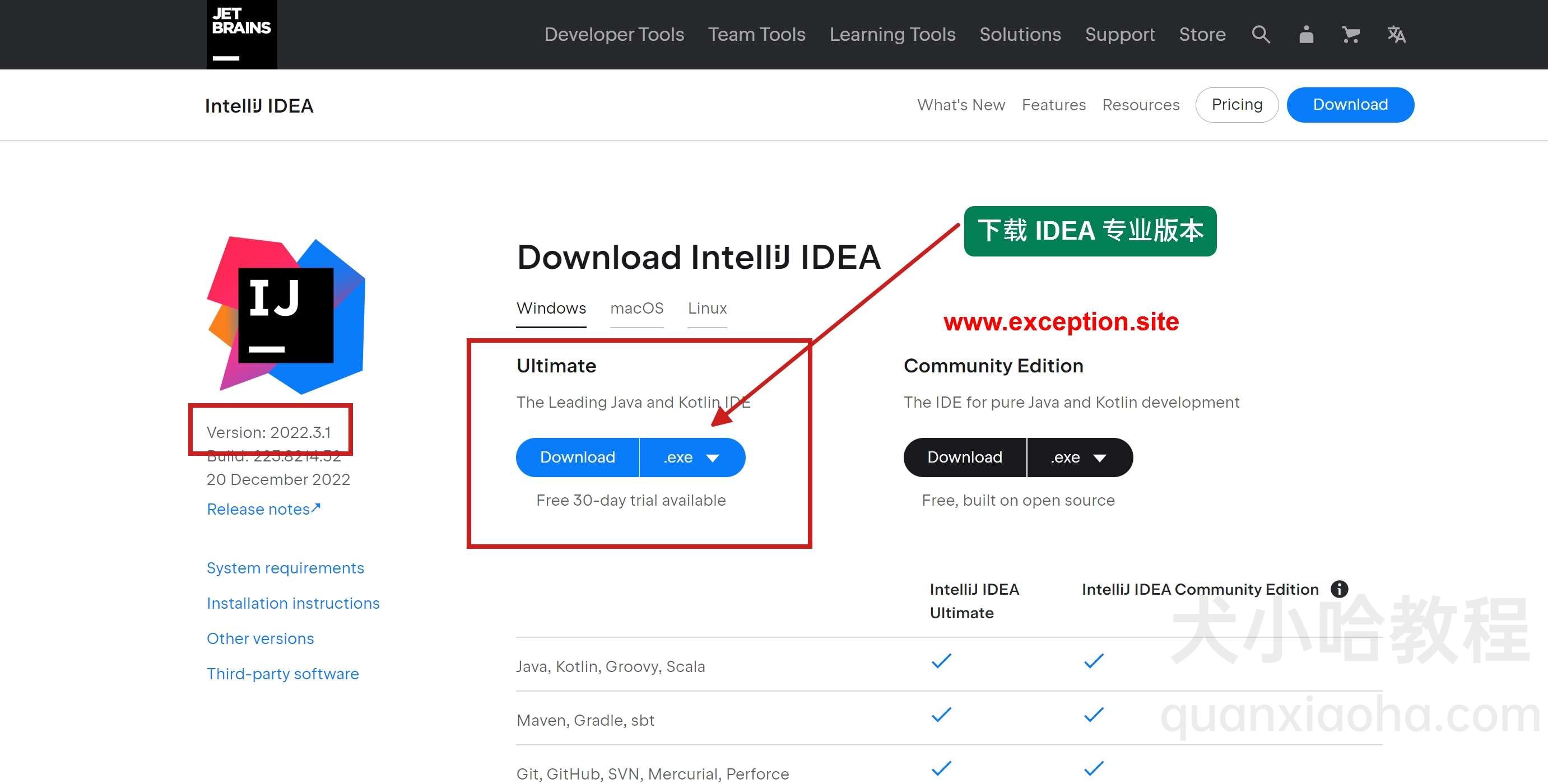The width and height of the screenshot is (1548, 784).
Task: Click Ultimate checkmark in Maven, Gradle row
Action: (x=941, y=715)
